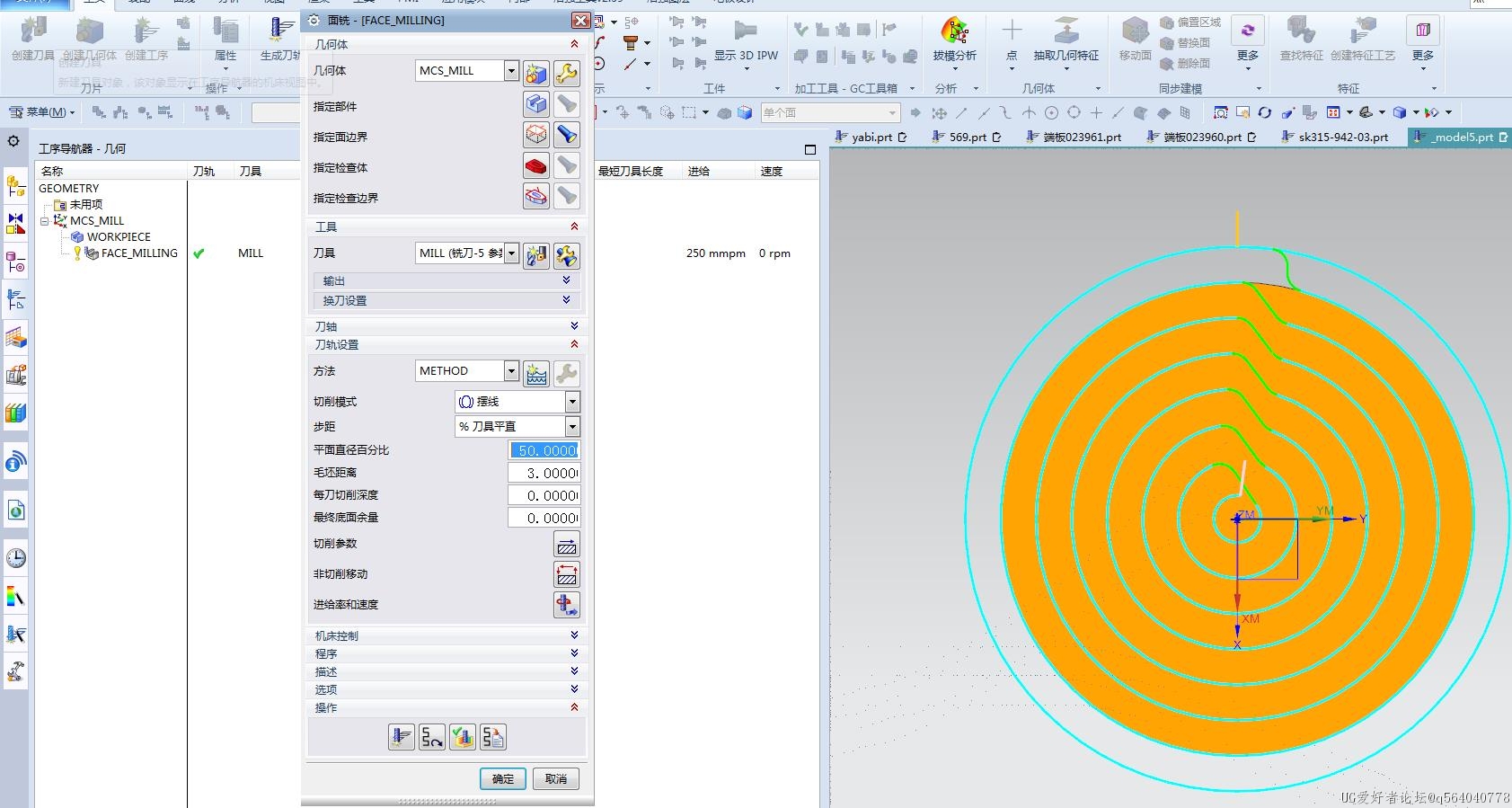1512x808 pixels.
Task: Switch to 端板023960.prt document tab
Action: [x=1202, y=137]
